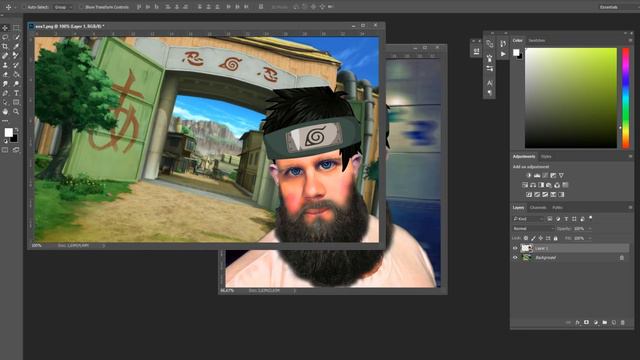Image resolution: width=640 pixels, height=360 pixels.
Task: Create a new group with the folder icon
Action: tap(604, 322)
